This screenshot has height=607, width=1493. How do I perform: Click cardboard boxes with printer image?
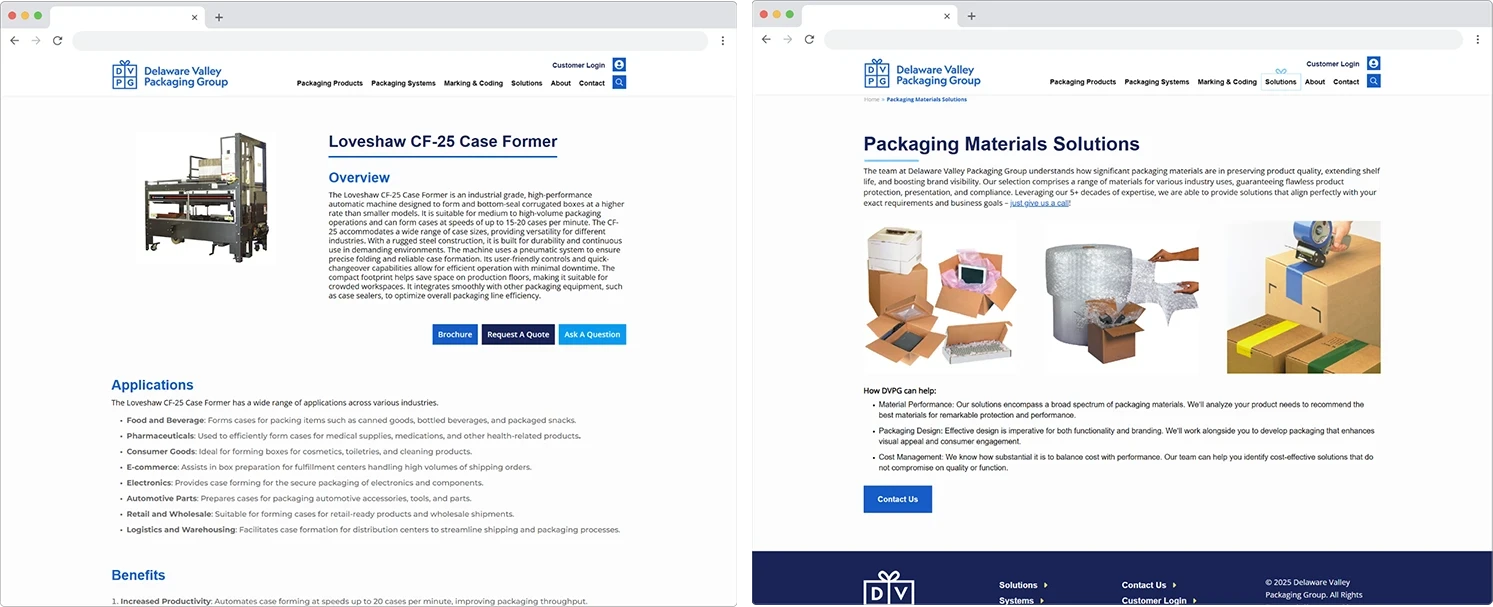click(x=940, y=297)
